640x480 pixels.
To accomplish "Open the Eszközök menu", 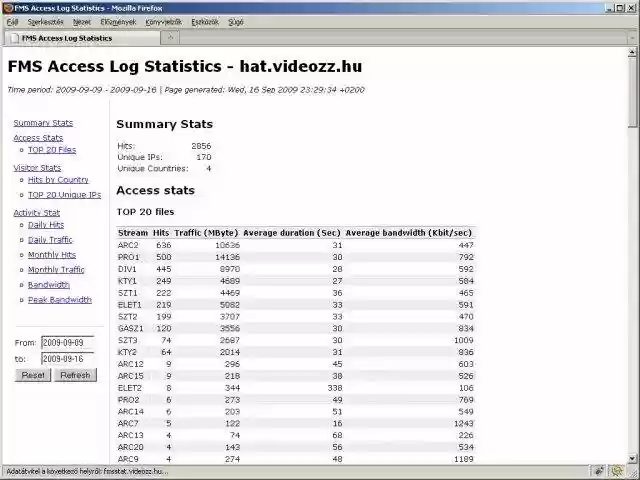I will click(205, 22).
